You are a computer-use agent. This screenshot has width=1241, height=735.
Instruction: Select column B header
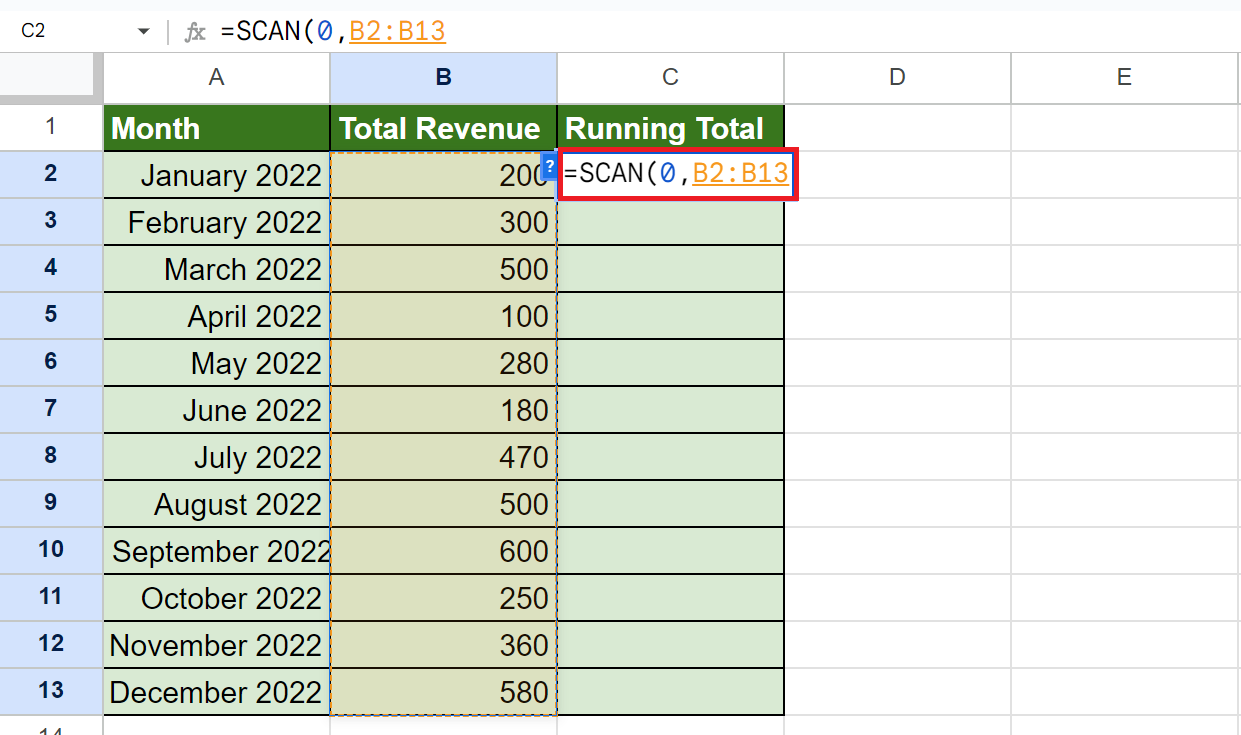coord(443,78)
